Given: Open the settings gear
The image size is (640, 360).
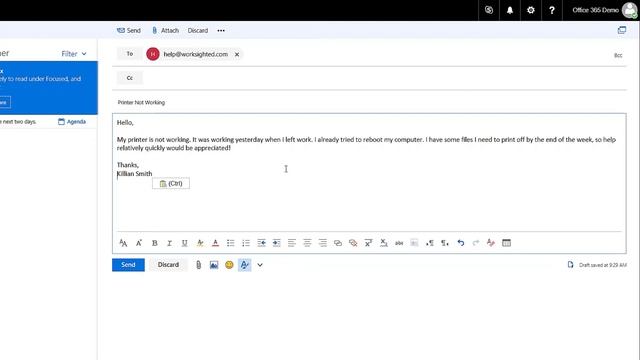Looking at the screenshot, I should click(531, 10).
